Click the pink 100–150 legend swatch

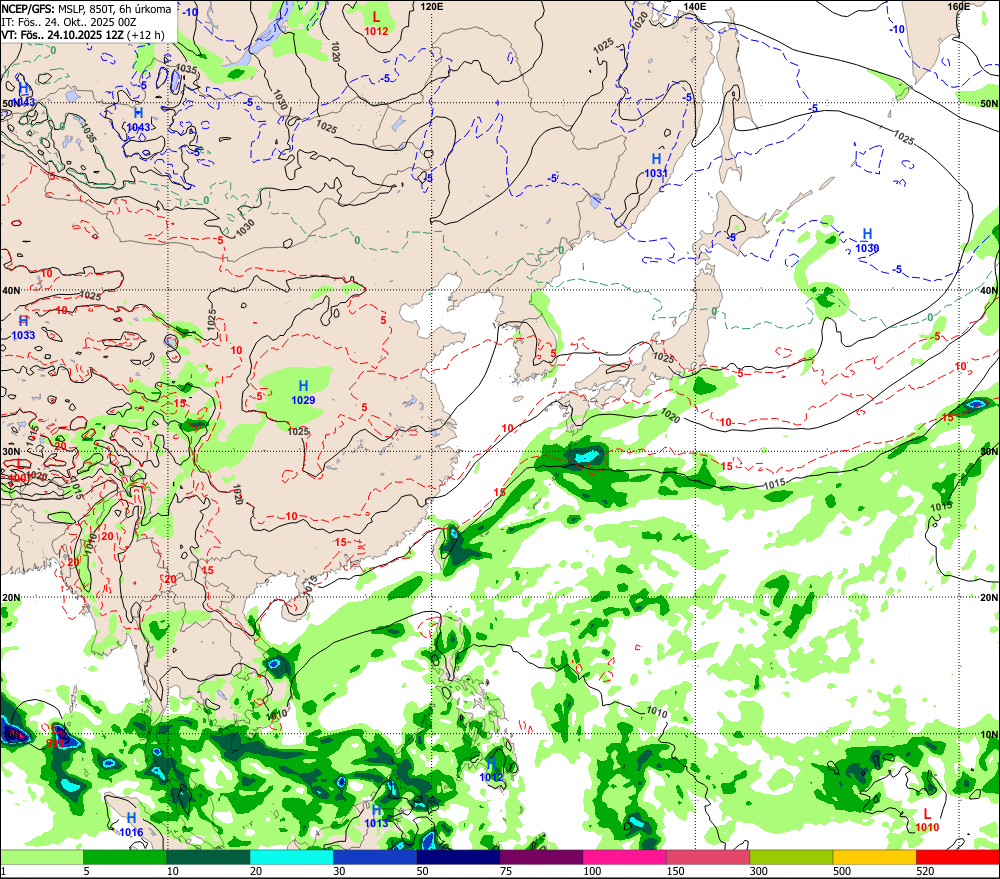click(x=625, y=857)
